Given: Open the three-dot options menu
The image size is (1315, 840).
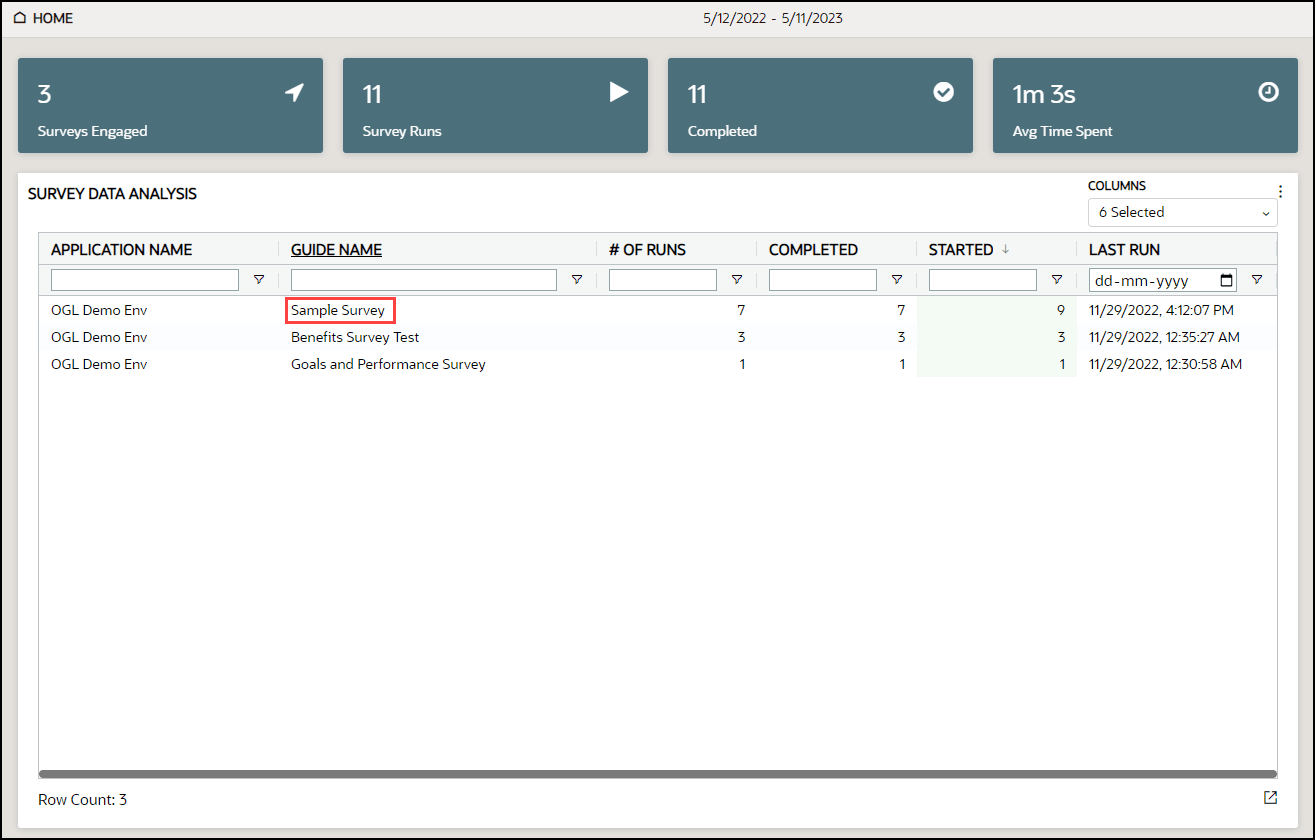Looking at the screenshot, I should [1280, 191].
